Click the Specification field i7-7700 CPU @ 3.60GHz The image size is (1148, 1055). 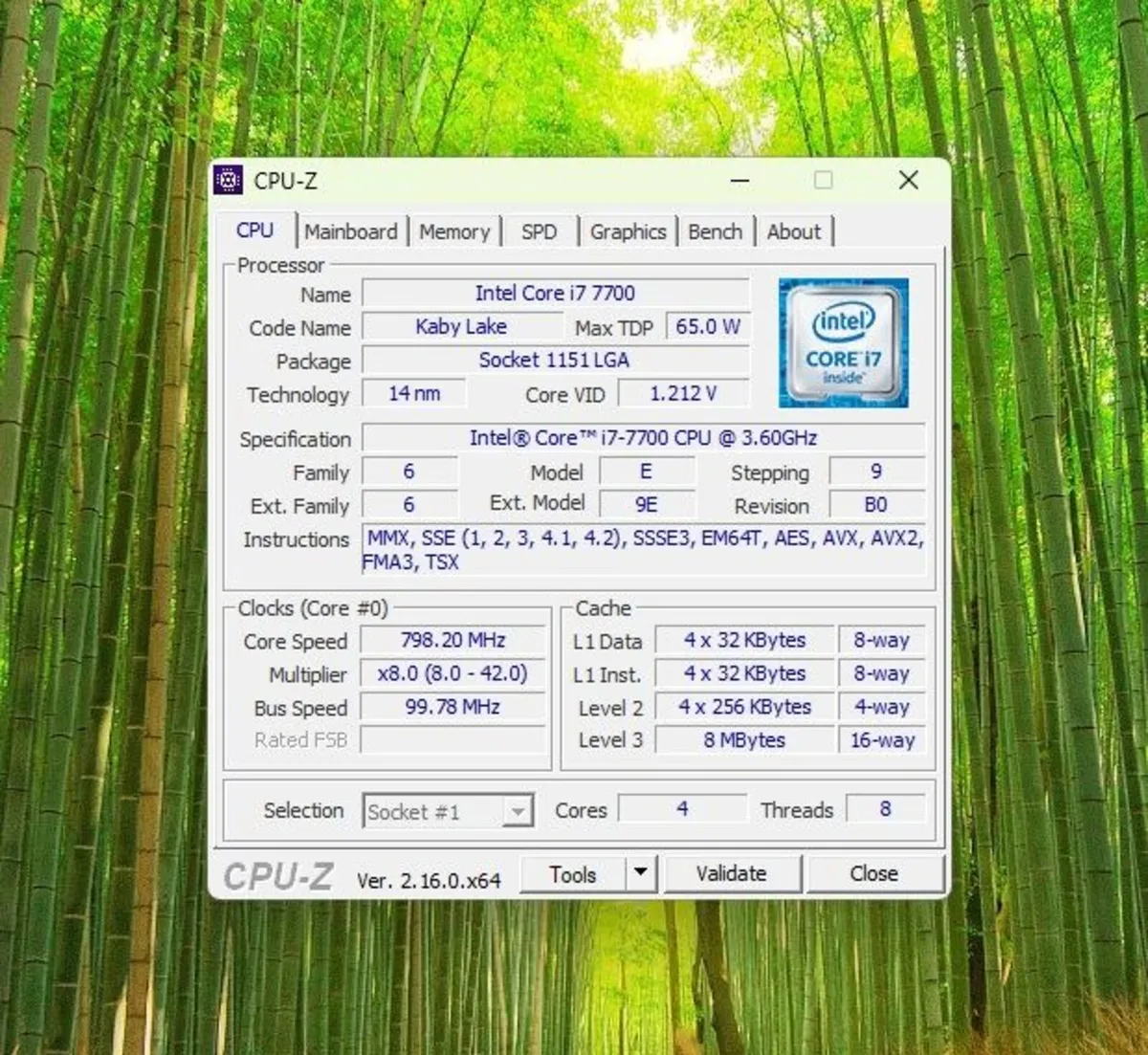coord(644,438)
